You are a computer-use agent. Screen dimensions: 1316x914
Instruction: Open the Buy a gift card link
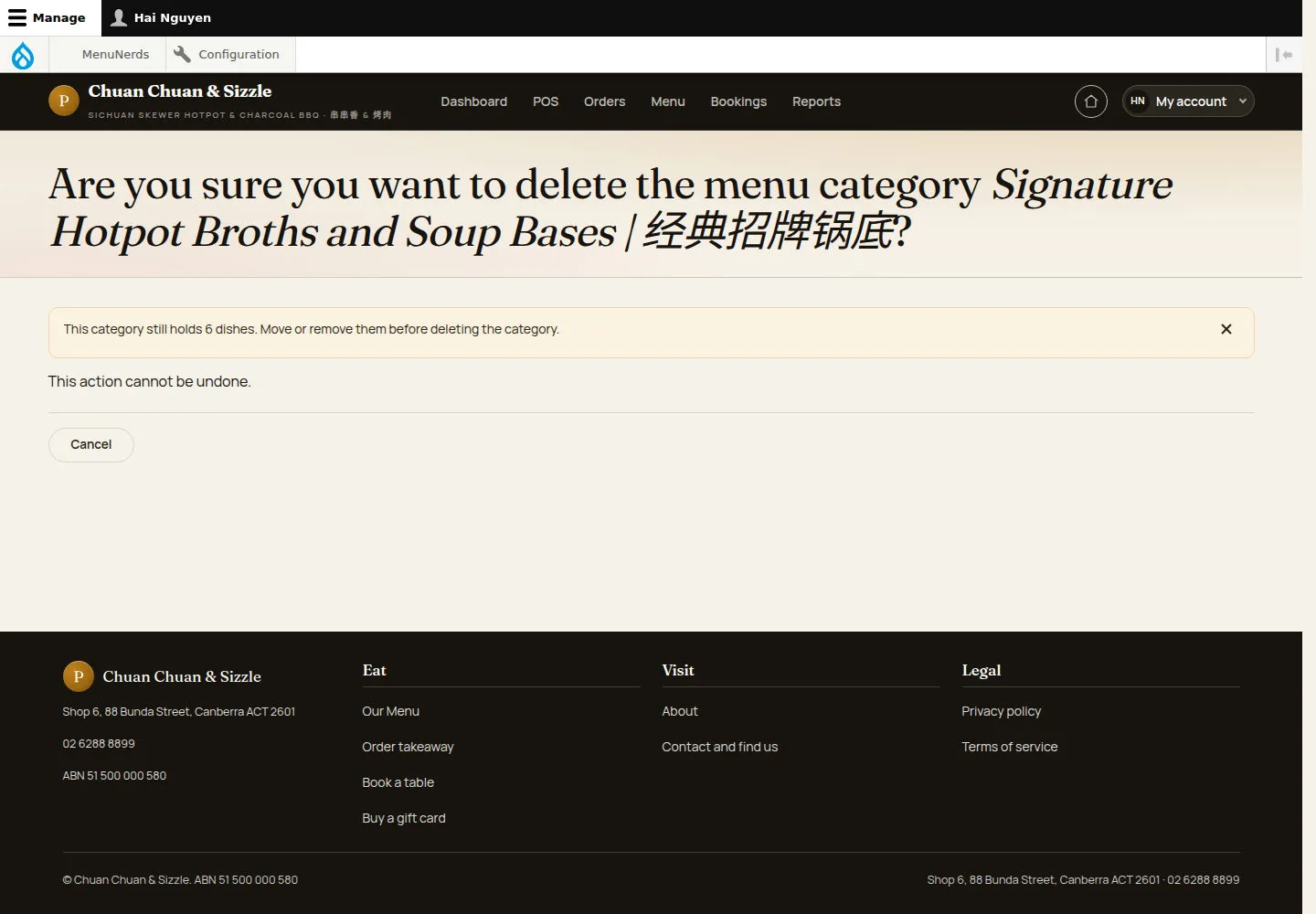tap(404, 818)
